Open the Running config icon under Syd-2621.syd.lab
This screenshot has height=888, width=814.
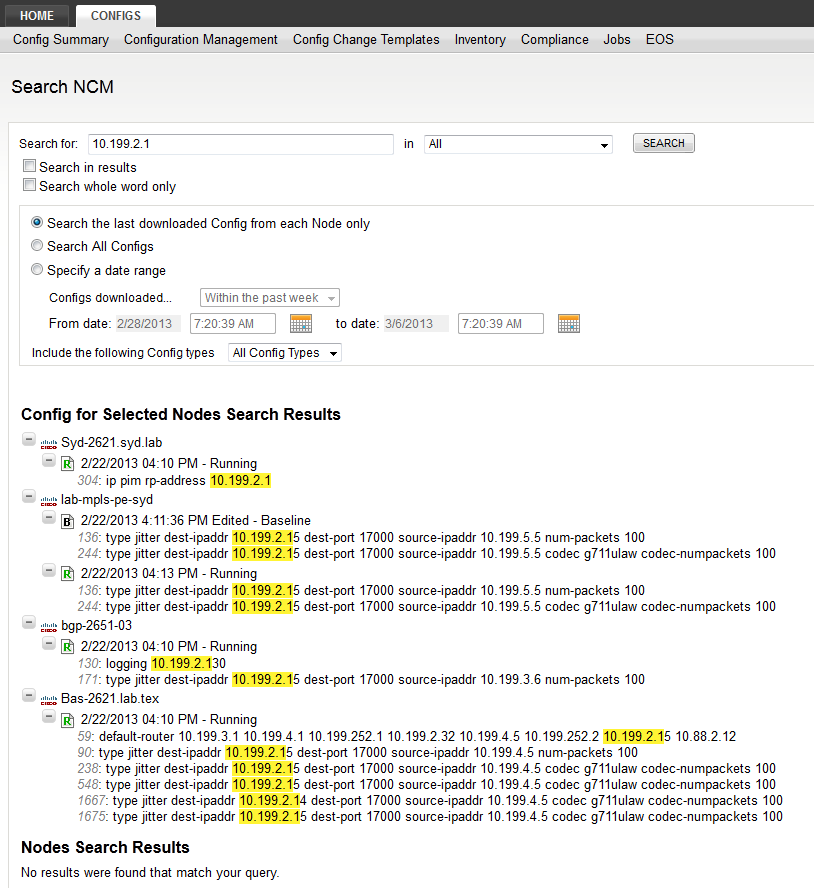[x=68, y=463]
